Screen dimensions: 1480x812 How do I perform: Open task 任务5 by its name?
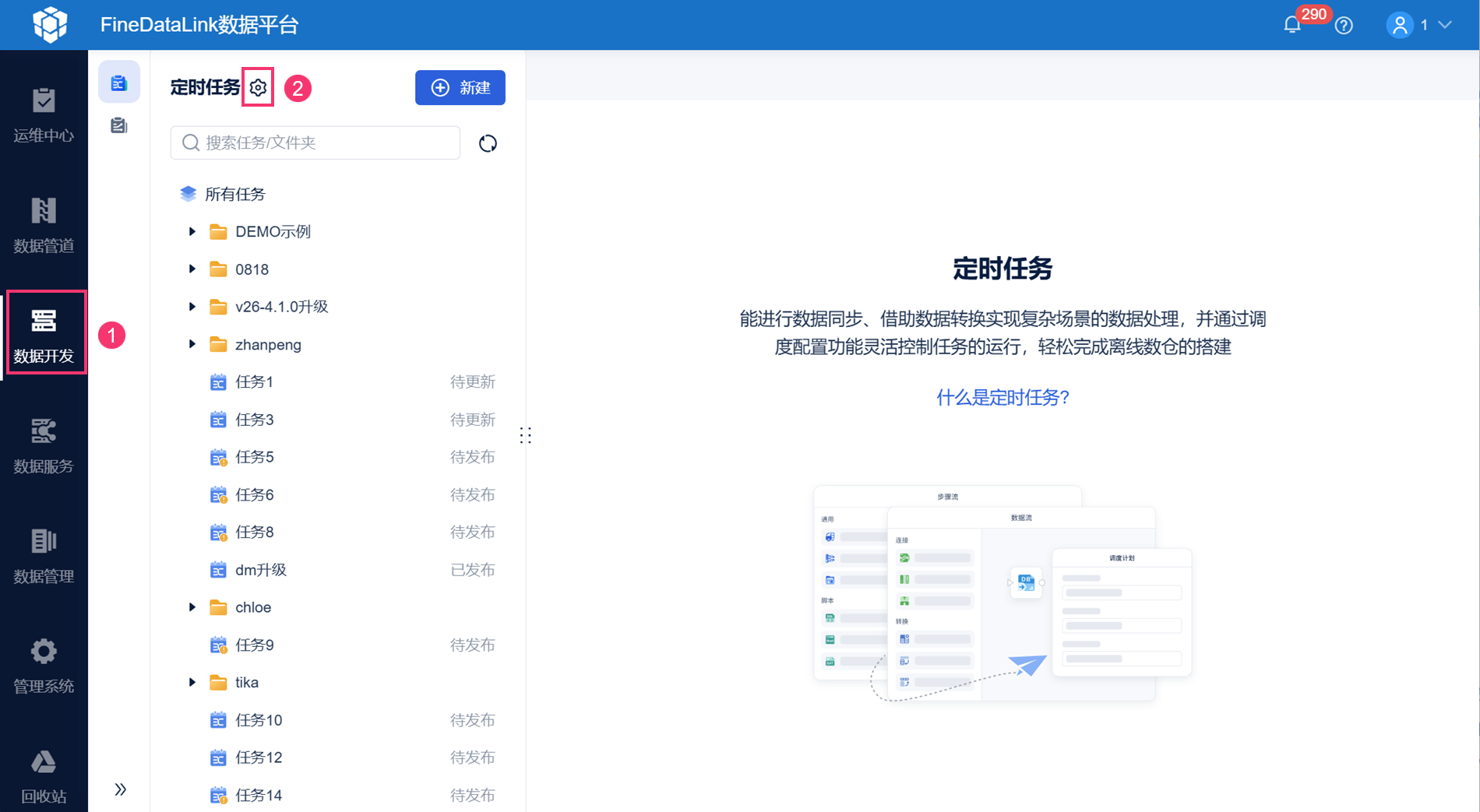coord(255,457)
